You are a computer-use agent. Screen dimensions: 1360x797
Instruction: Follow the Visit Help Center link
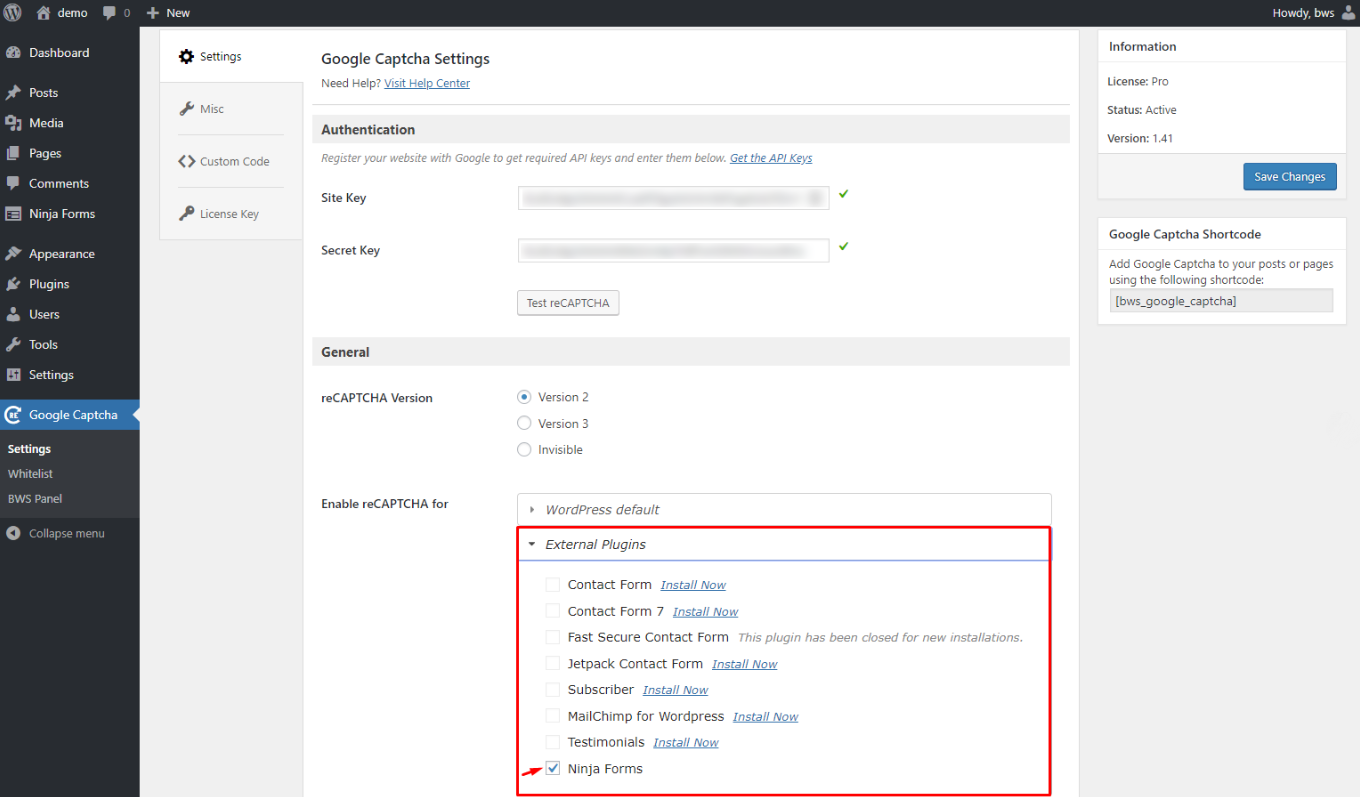(x=427, y=83)
